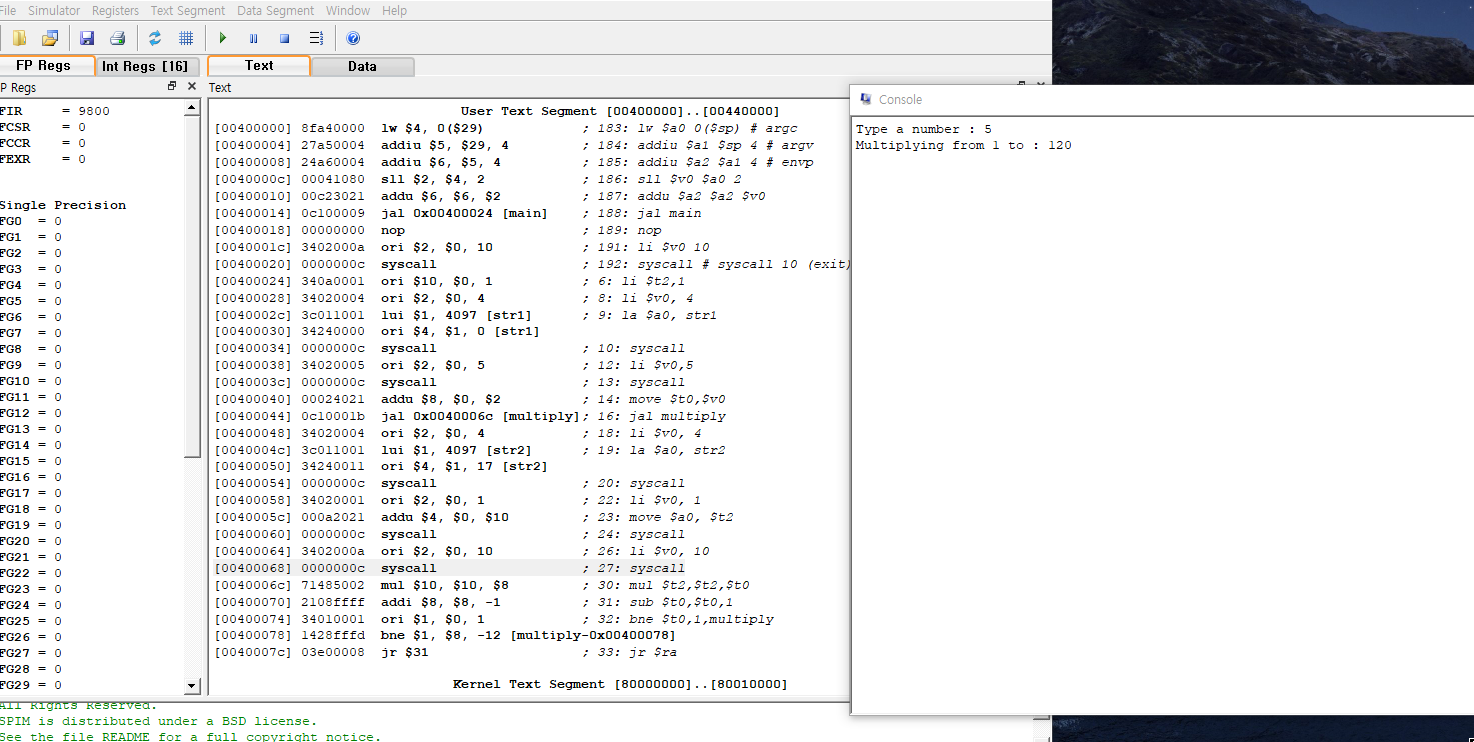Open QtSpim help
This screenshot has width=1474, height=742.
tap(355, 38)
